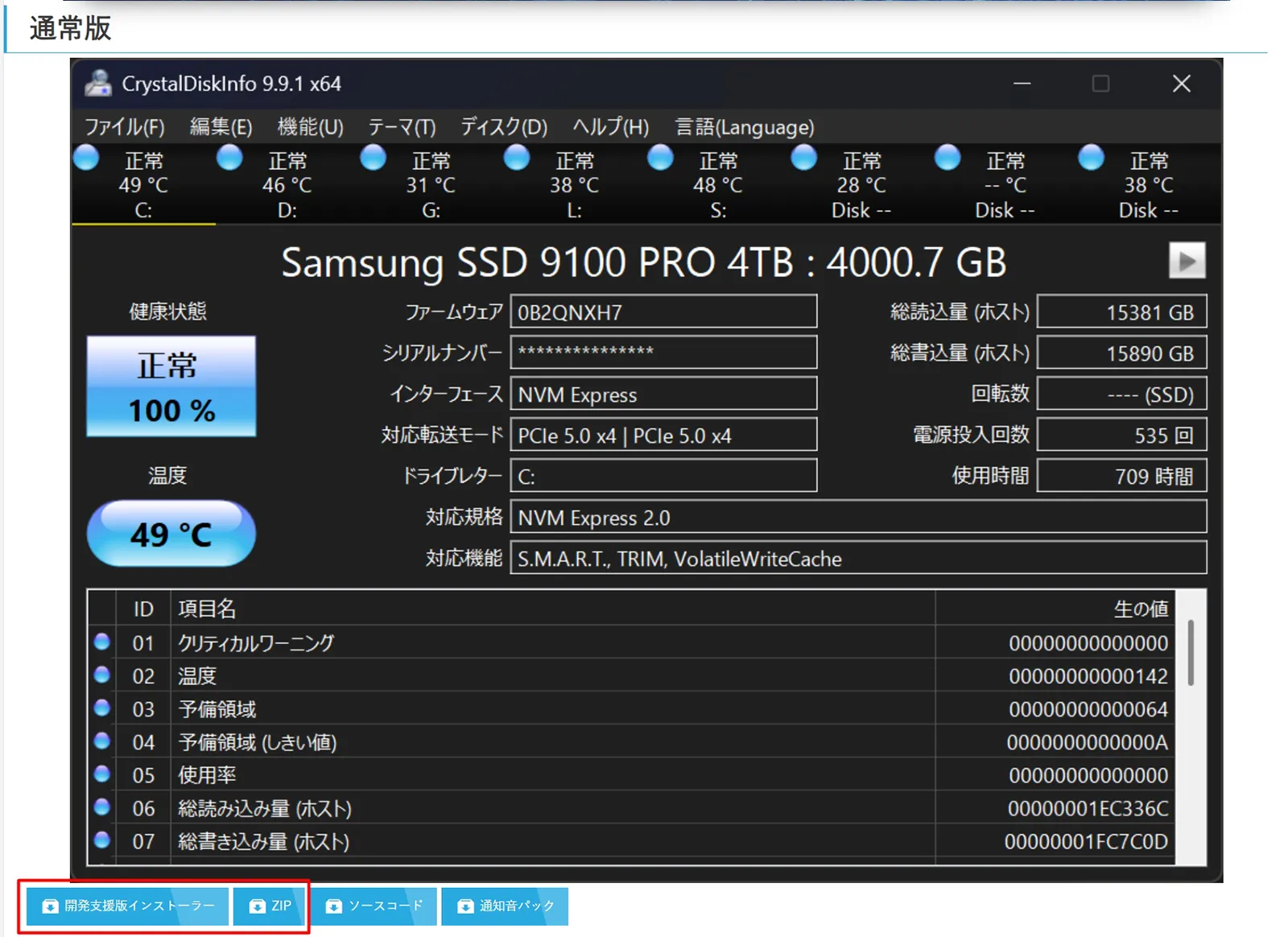Click the status orb for the D: drive
This screenshot has height=937, width=1288.
click(x=229, y=158)
